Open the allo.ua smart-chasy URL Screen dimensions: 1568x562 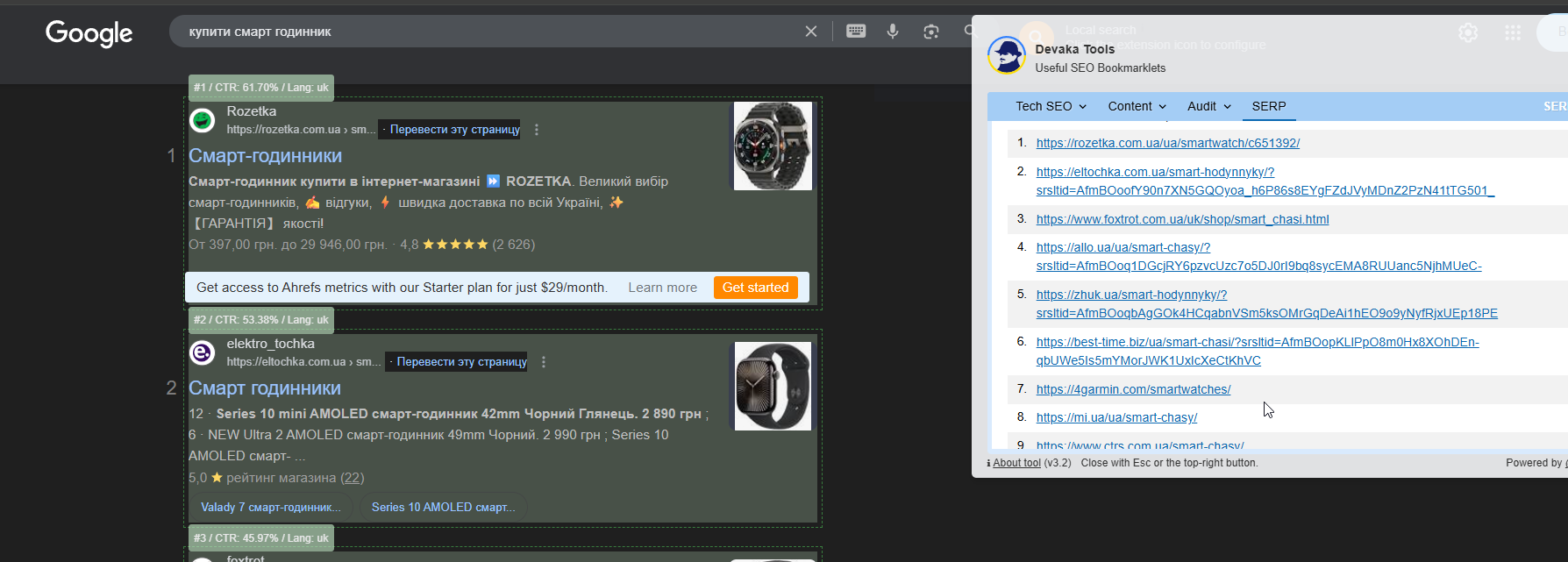coord(1258,257)
